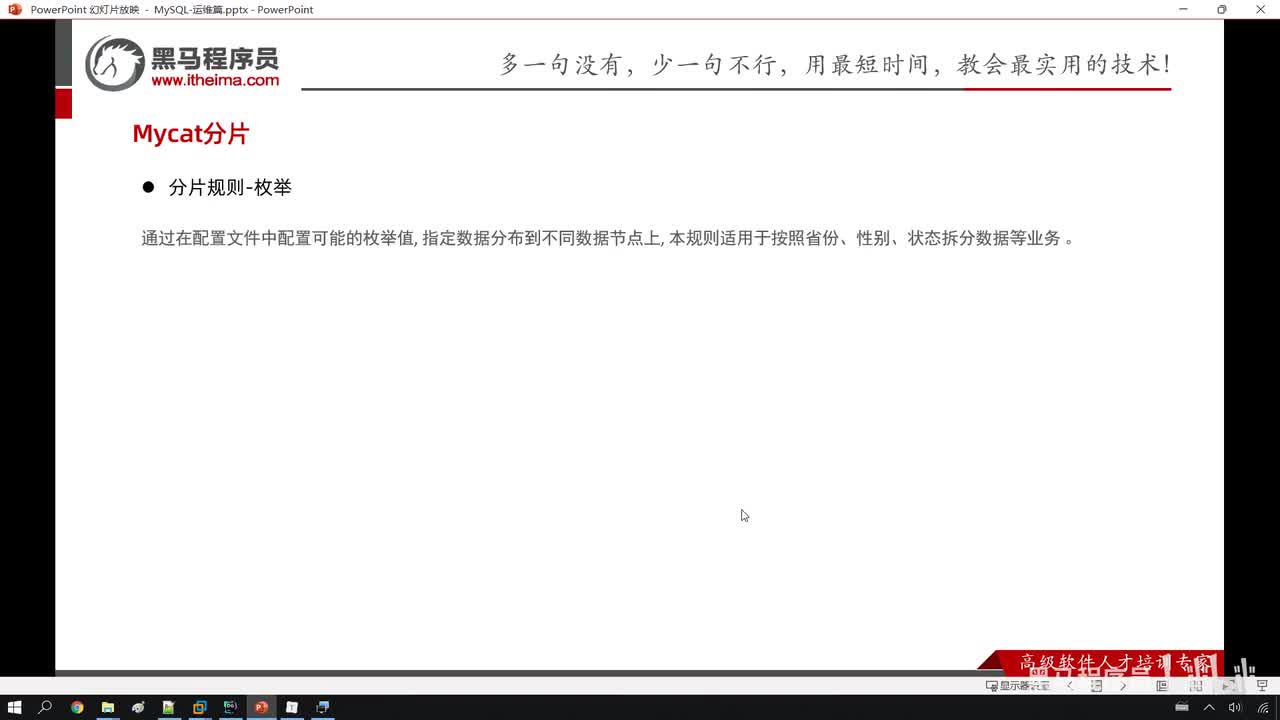
Task: Open the volume speaker control
Action: [1235, 707]
